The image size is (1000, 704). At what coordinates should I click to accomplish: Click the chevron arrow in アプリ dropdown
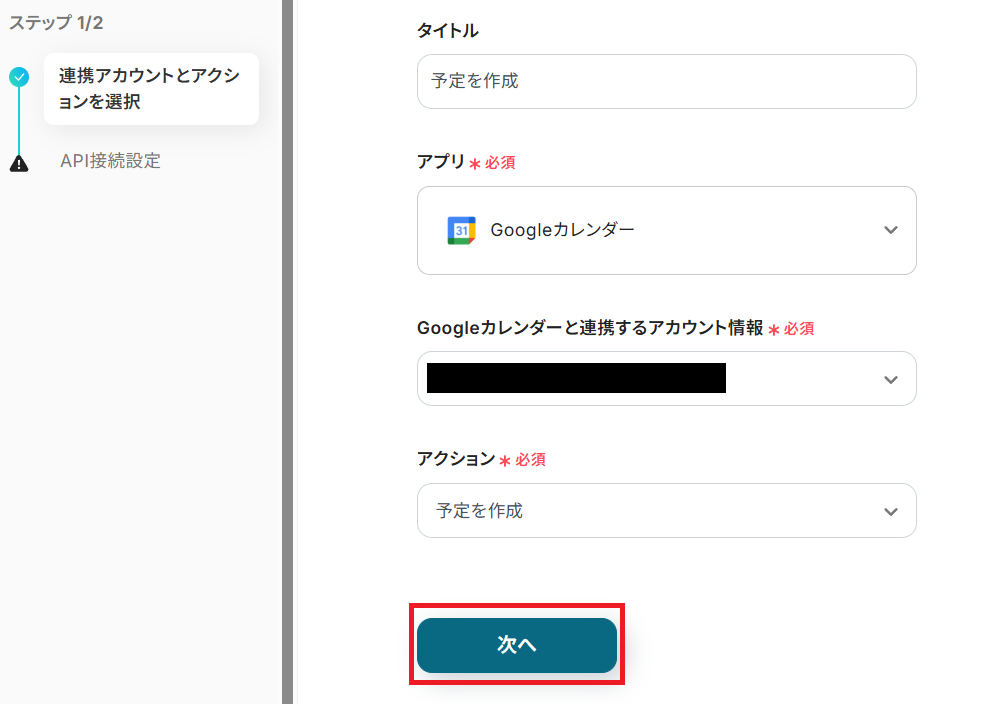(x=891, y=230)
